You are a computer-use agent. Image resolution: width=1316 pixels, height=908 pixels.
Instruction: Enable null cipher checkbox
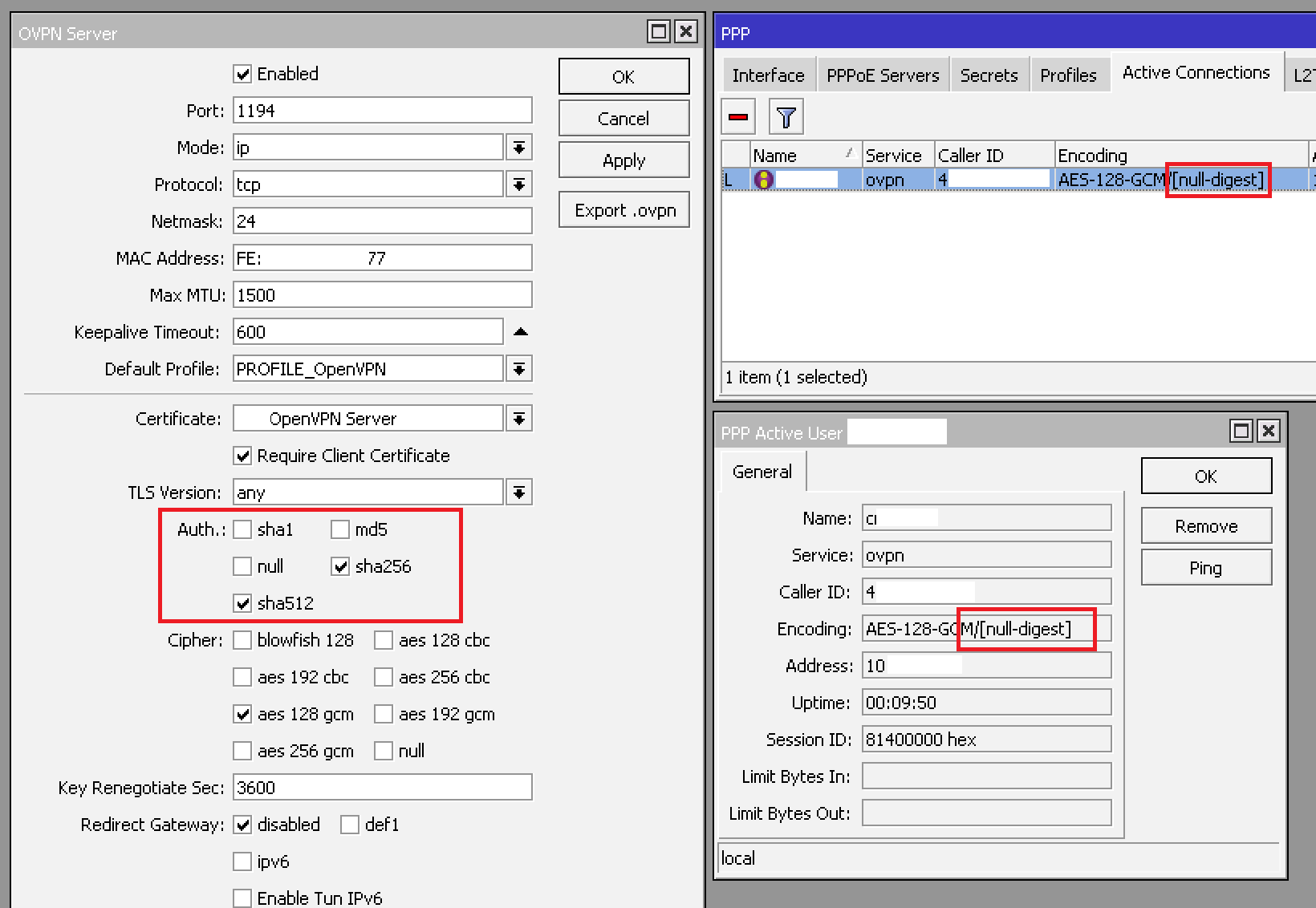(384, 751)
